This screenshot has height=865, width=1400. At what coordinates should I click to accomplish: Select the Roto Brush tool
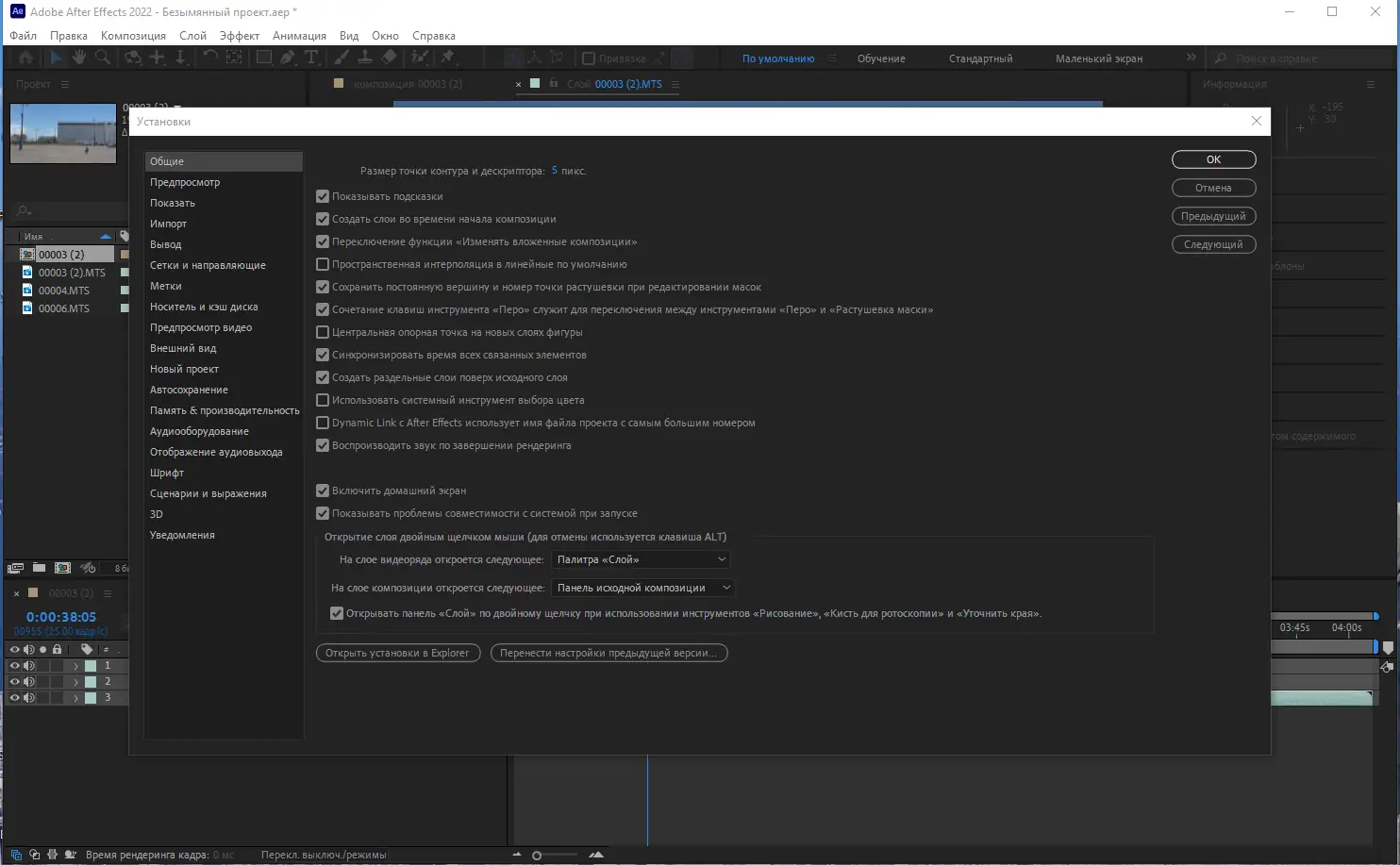pyautogui.click(x=419, y=58)
